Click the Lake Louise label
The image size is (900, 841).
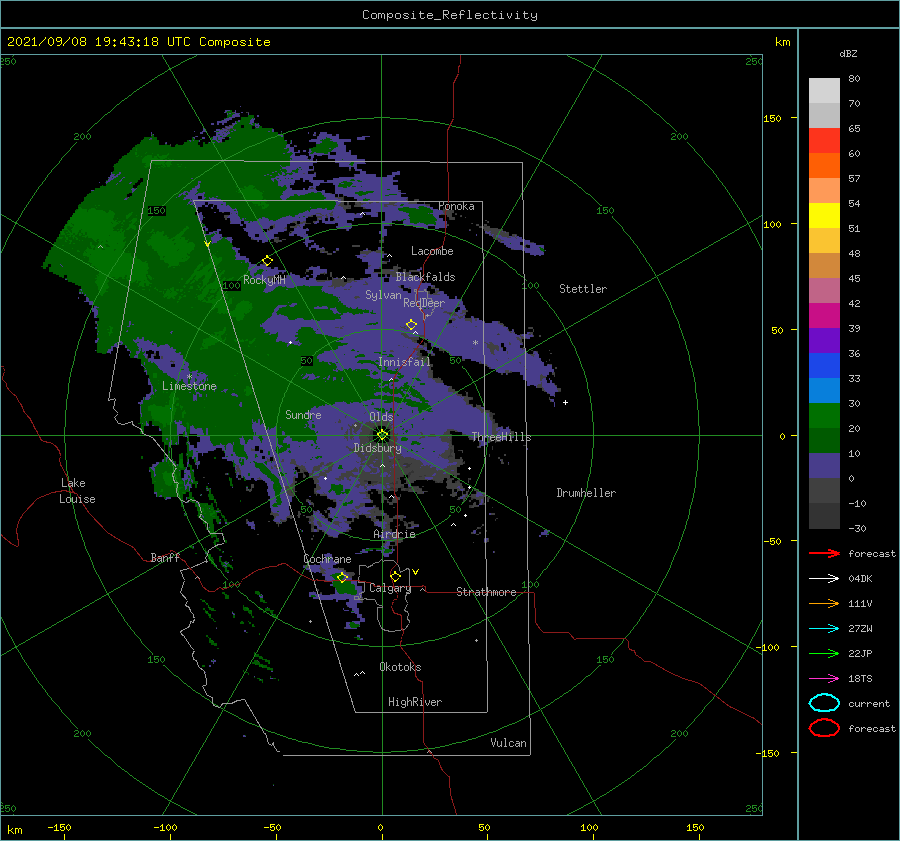[77, 491]
